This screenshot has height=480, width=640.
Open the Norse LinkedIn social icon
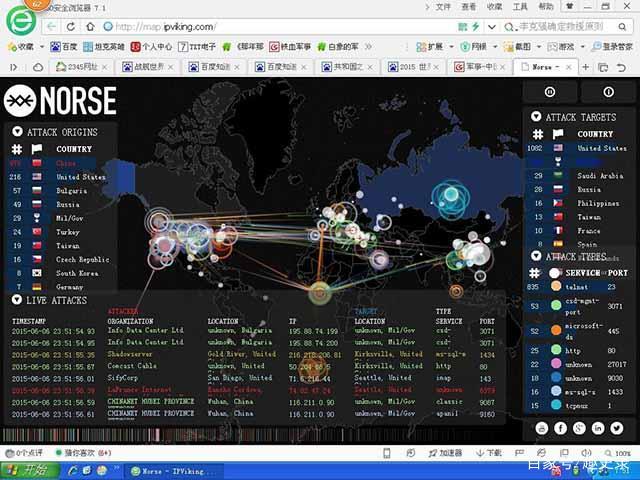(598, 428)
